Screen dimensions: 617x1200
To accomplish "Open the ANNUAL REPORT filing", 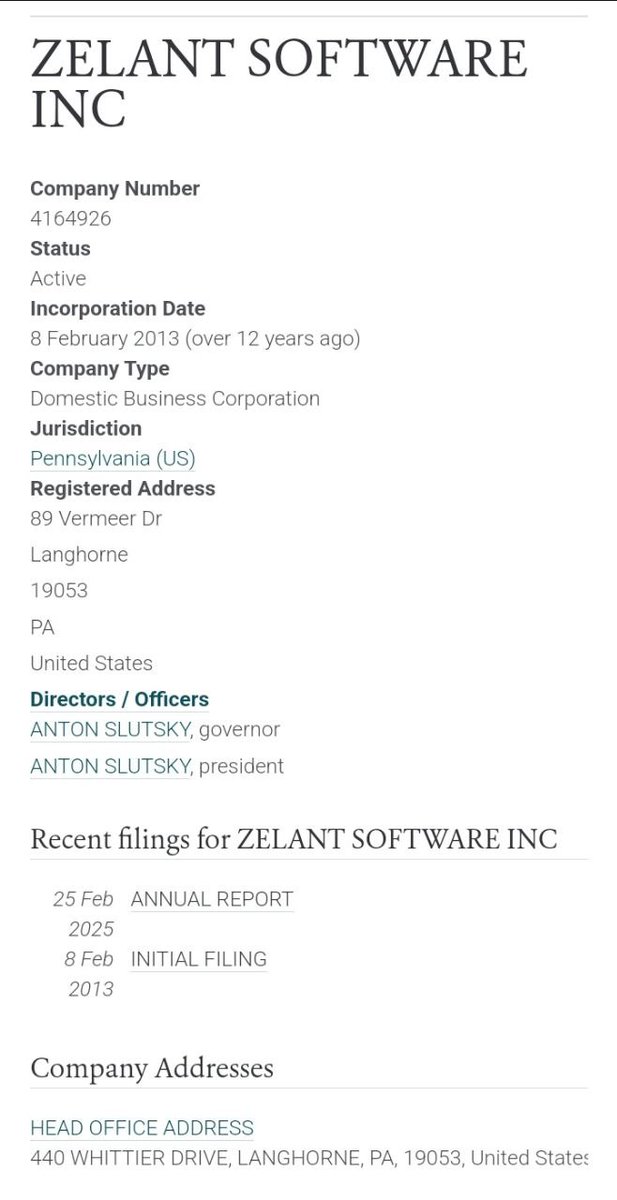I will pos(212,899).
